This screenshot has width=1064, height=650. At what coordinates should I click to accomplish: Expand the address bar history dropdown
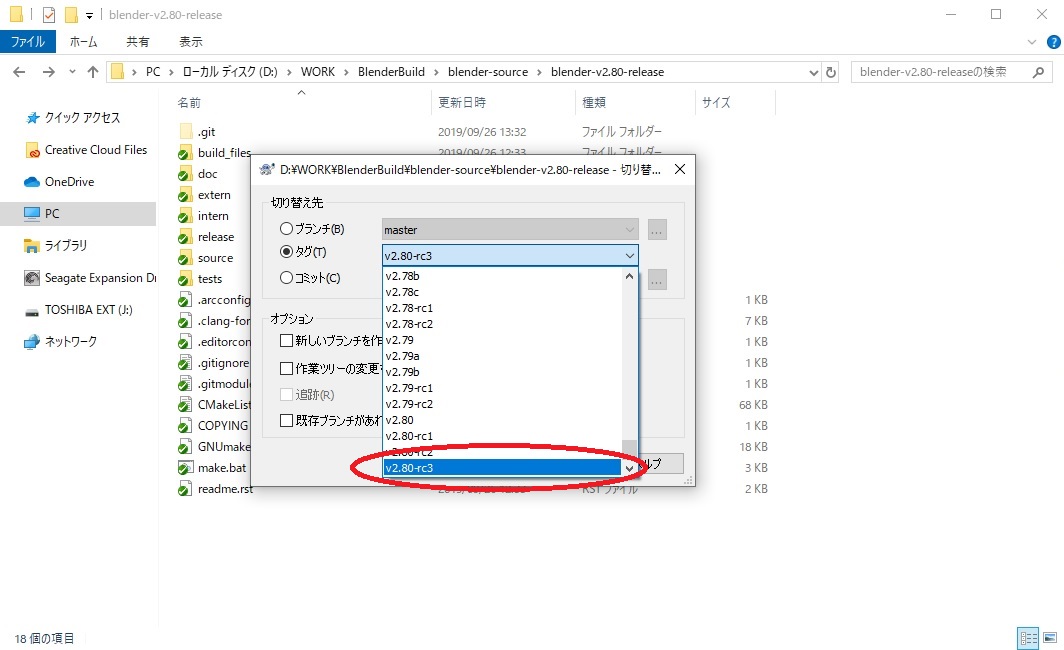(x=814, y=72)
